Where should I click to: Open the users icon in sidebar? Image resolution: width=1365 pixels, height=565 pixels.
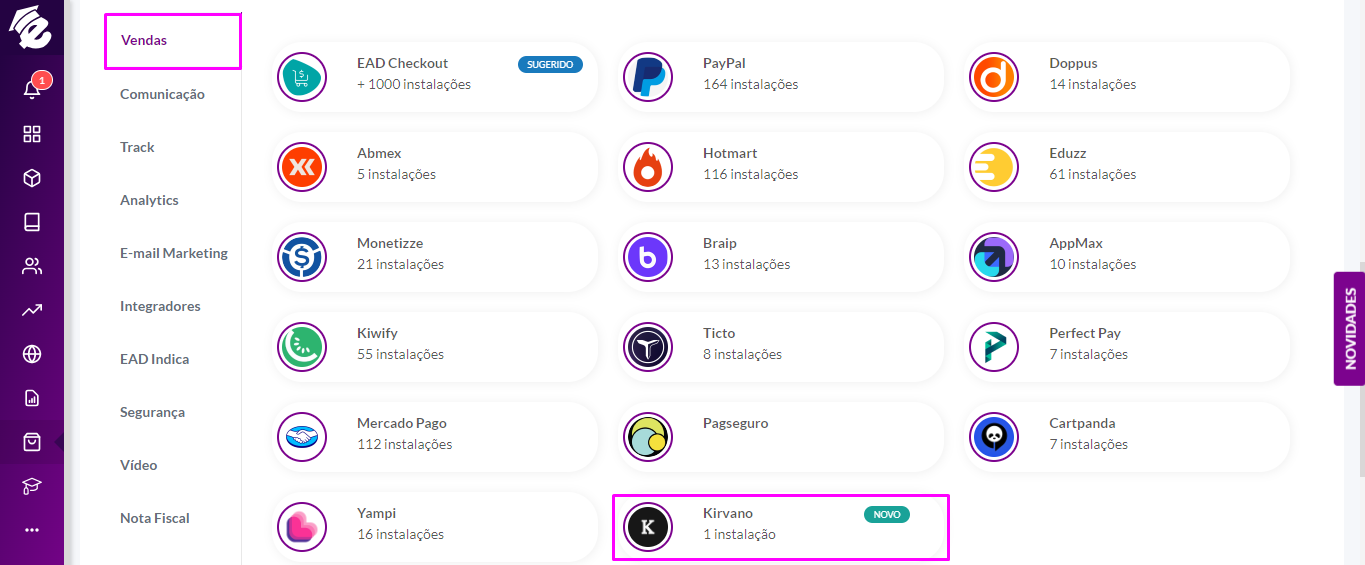click(32, 266)
